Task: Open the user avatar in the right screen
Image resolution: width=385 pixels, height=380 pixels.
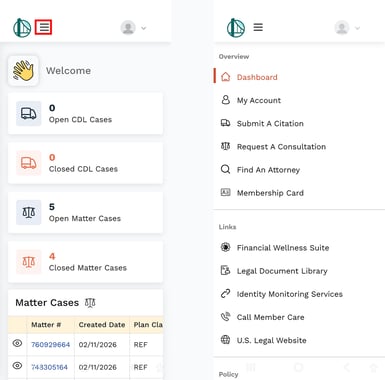Action: (342, 28)
